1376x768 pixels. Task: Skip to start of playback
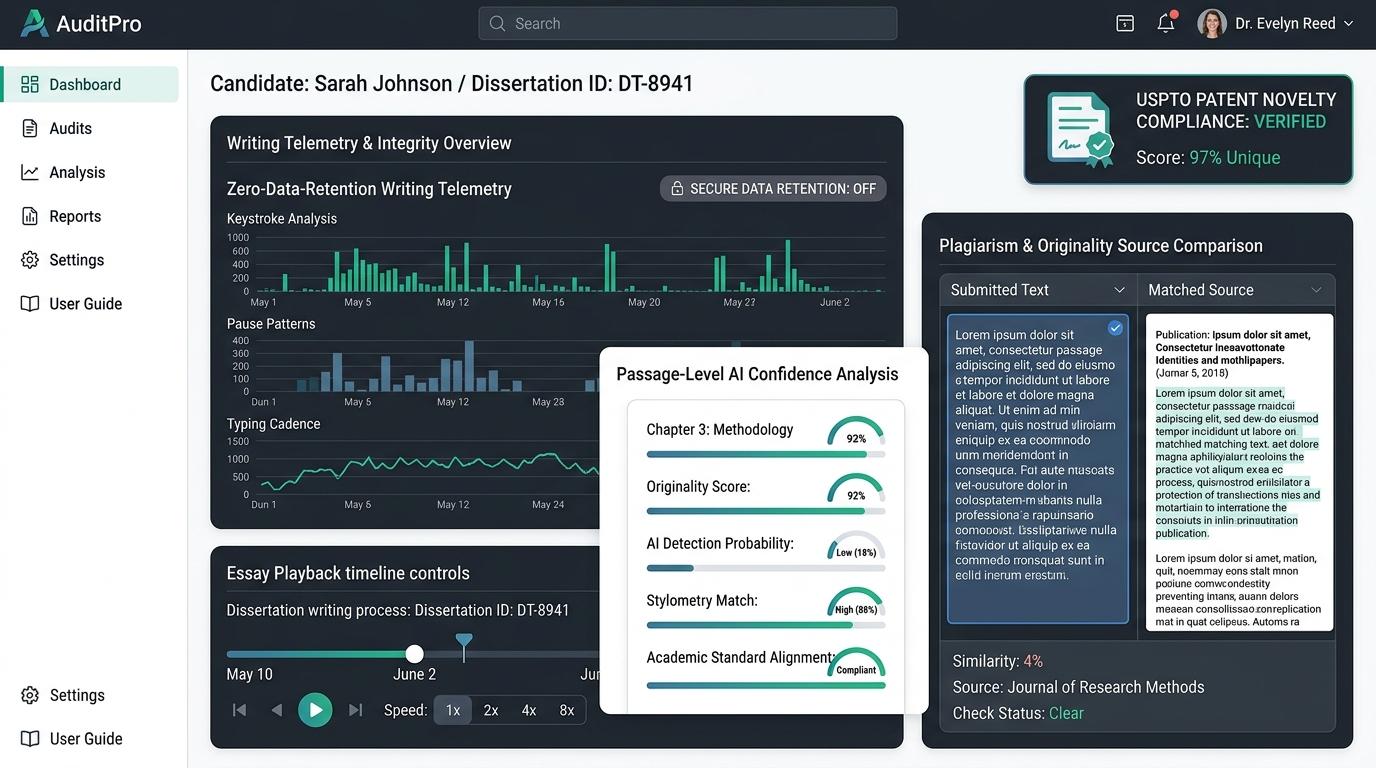[x=239, y=710]
